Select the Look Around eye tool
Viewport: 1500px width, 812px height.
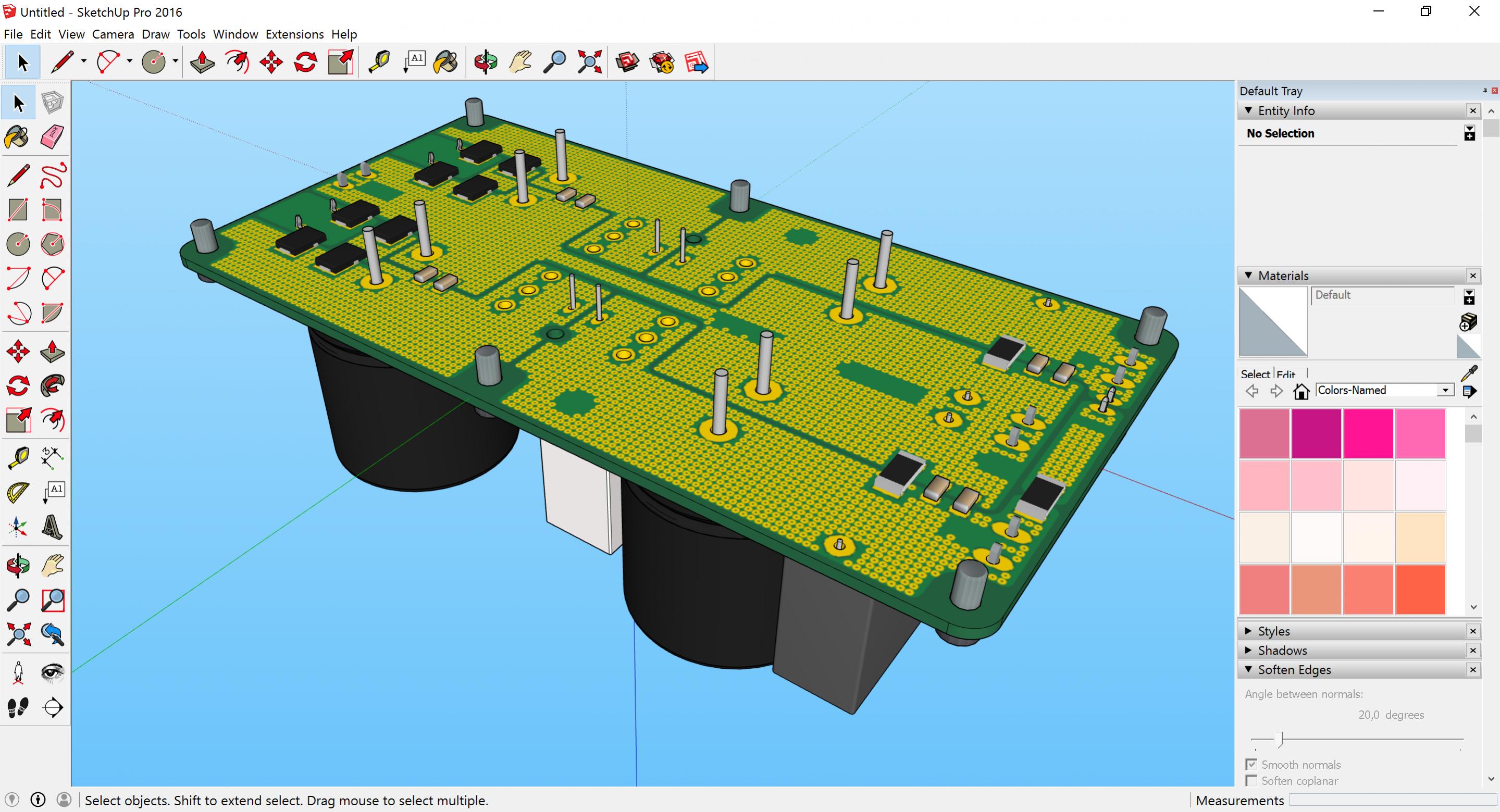(53, 673)
